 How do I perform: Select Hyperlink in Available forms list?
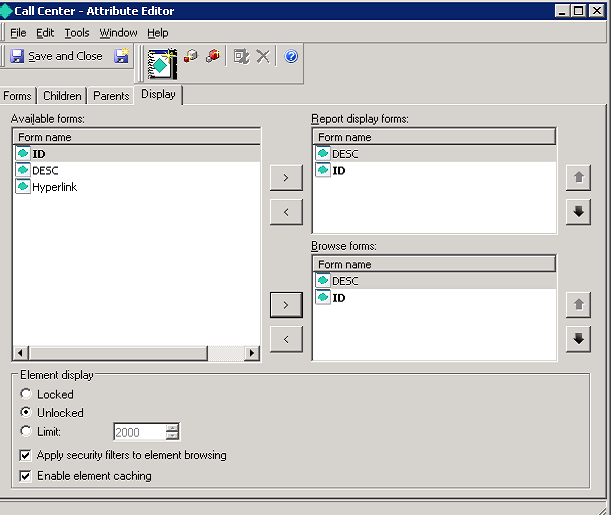click(x=54, y=187)
